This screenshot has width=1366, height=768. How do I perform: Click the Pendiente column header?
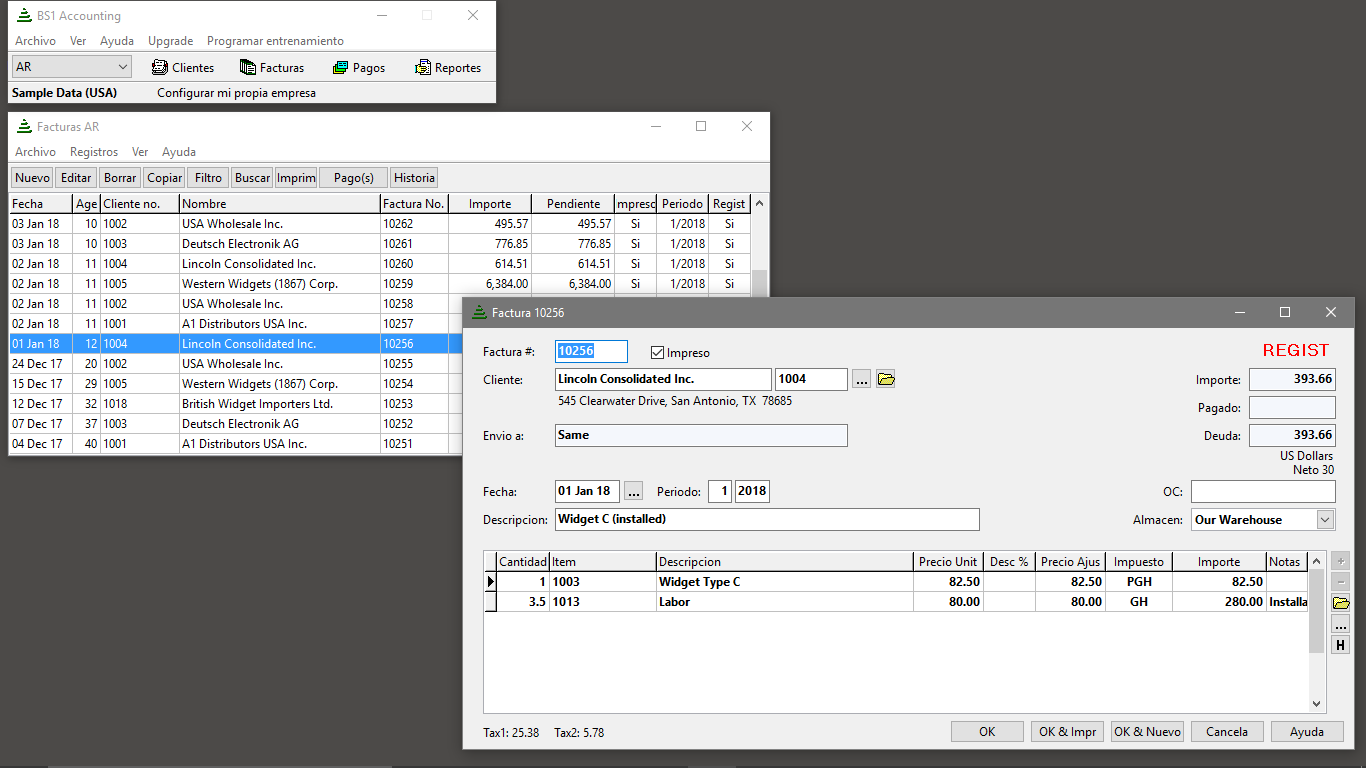coord(573,204)
